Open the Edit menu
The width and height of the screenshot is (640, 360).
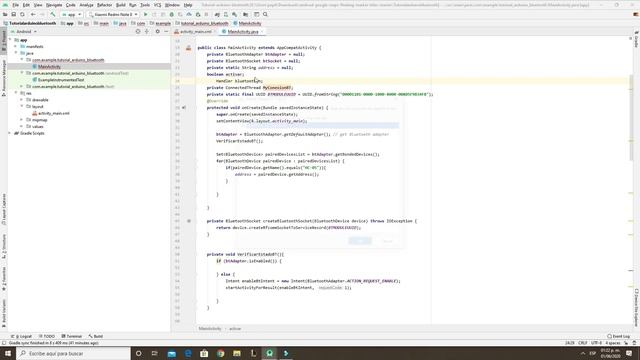[26, 5]
